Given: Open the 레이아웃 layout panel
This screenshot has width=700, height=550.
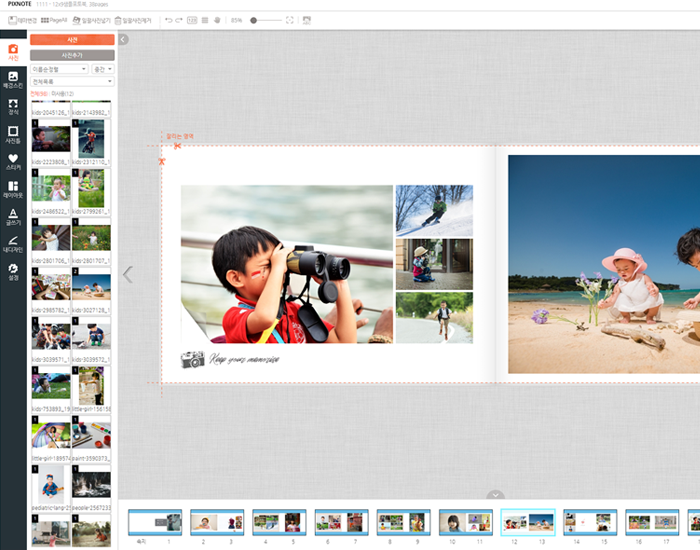Looking at the screenshot, I should click(x=13, y=189).
